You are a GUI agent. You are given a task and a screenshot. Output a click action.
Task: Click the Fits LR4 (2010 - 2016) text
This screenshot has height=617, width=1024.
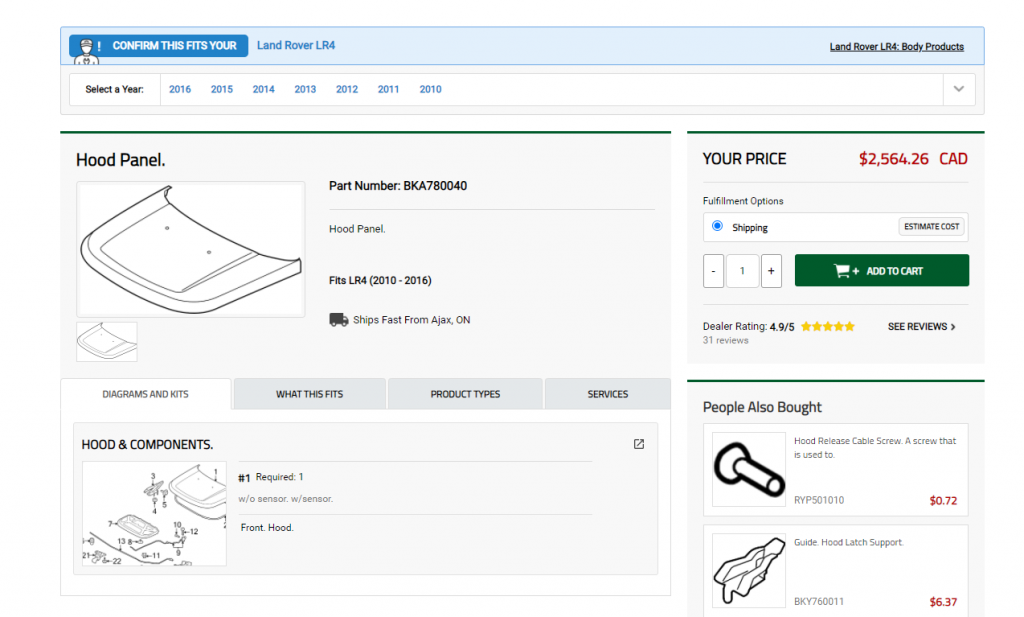coord(380,281)
